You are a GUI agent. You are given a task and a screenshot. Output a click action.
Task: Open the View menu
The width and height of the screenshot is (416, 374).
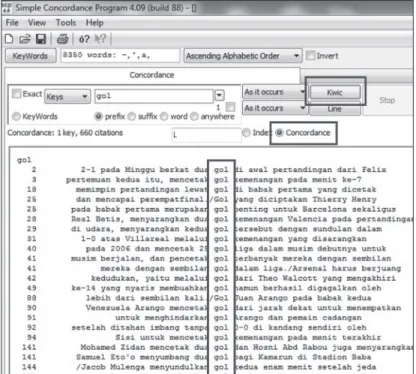coord(37,23)
